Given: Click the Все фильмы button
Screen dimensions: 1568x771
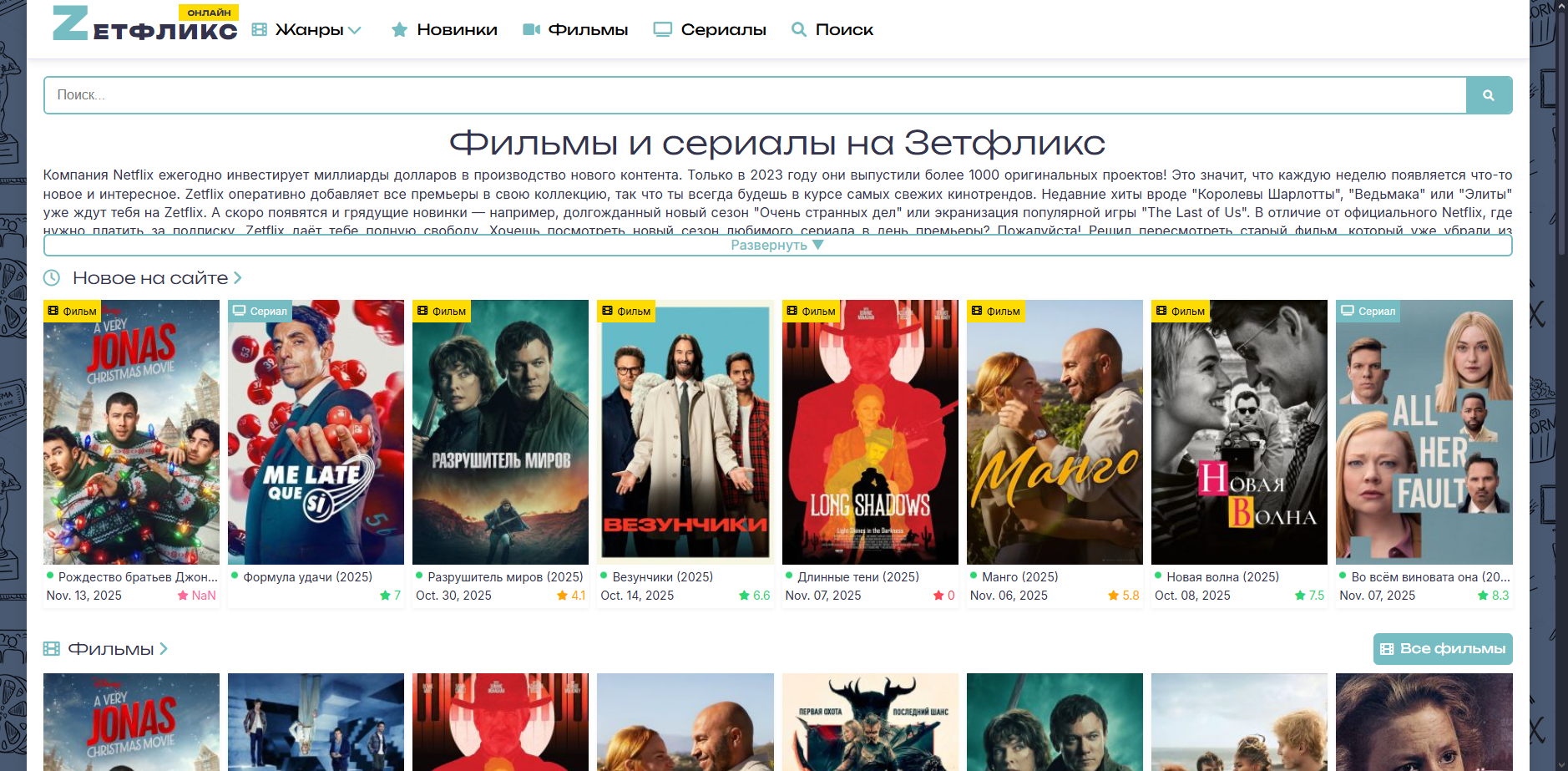Looking at the screenshot, I should [1443, 649].
